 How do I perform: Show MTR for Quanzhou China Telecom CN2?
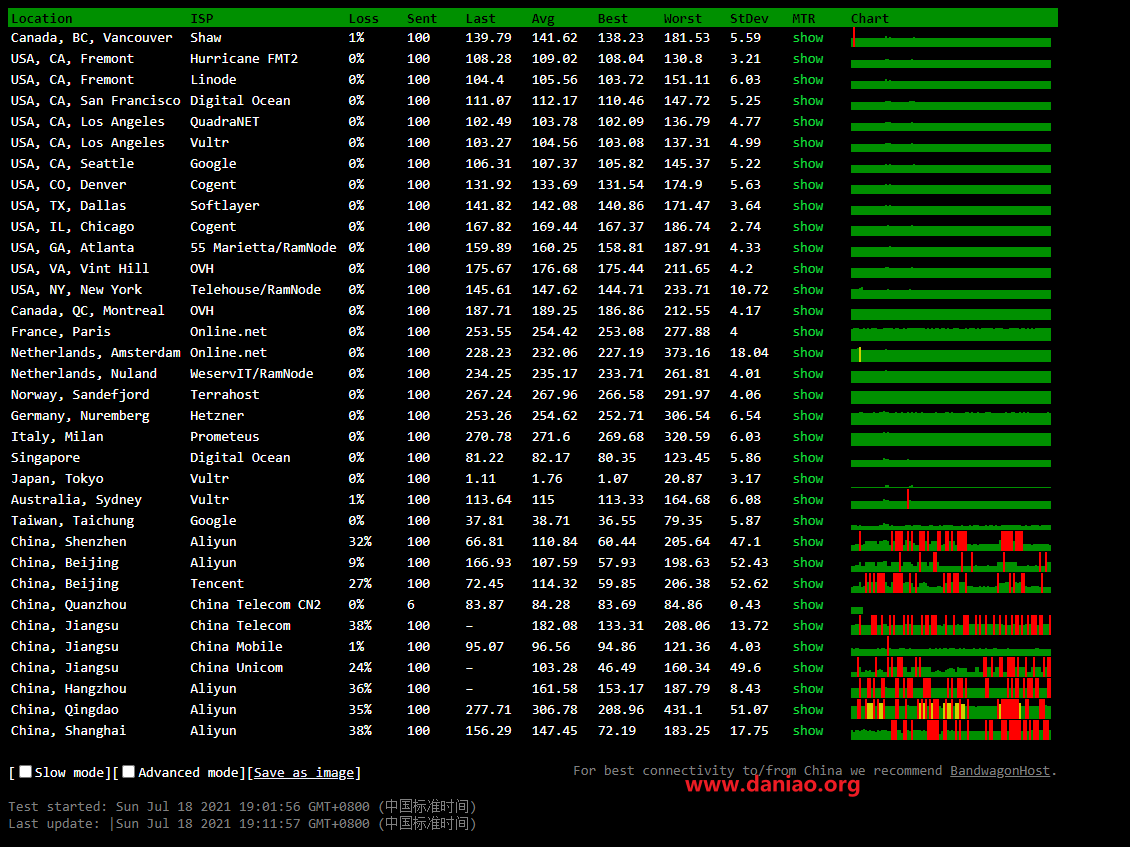click(808, 604)
